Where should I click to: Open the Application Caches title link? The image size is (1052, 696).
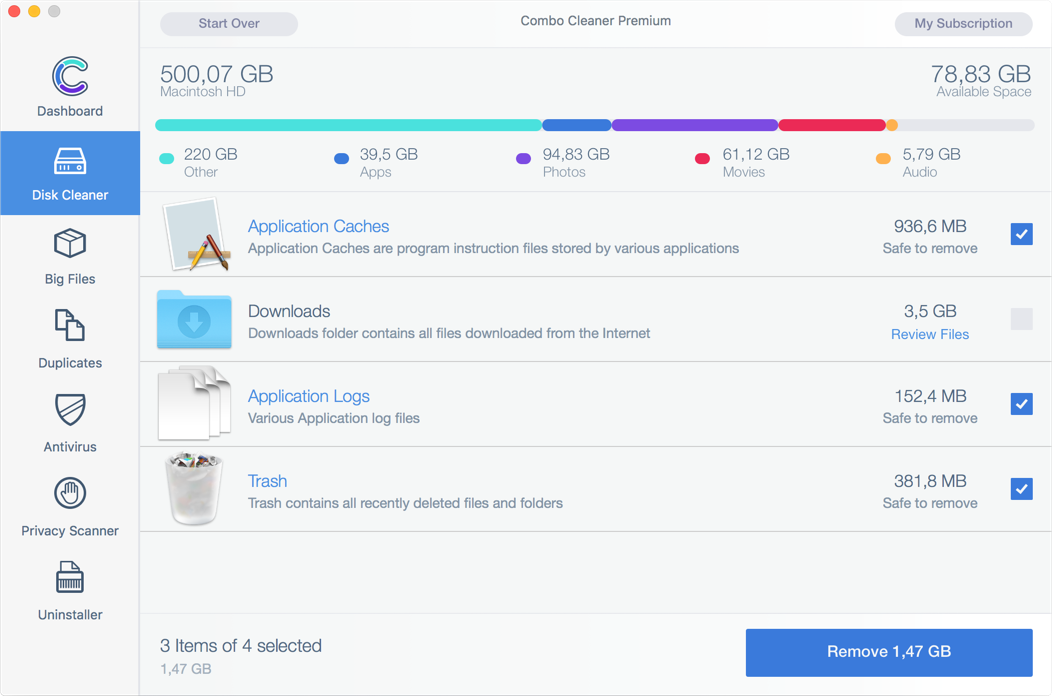pos(319,226)
